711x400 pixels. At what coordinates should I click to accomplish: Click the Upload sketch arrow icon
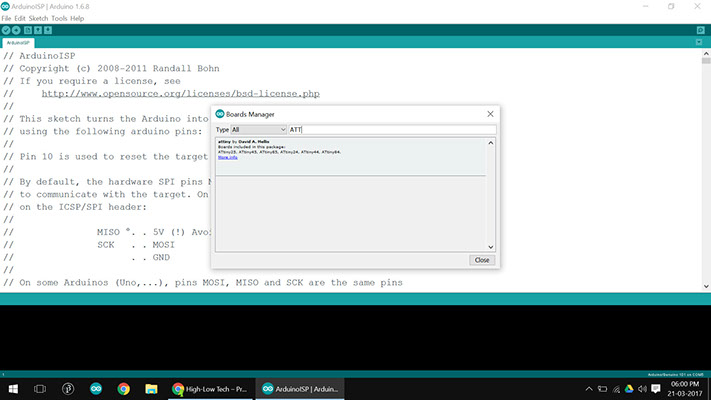[16, 30]
